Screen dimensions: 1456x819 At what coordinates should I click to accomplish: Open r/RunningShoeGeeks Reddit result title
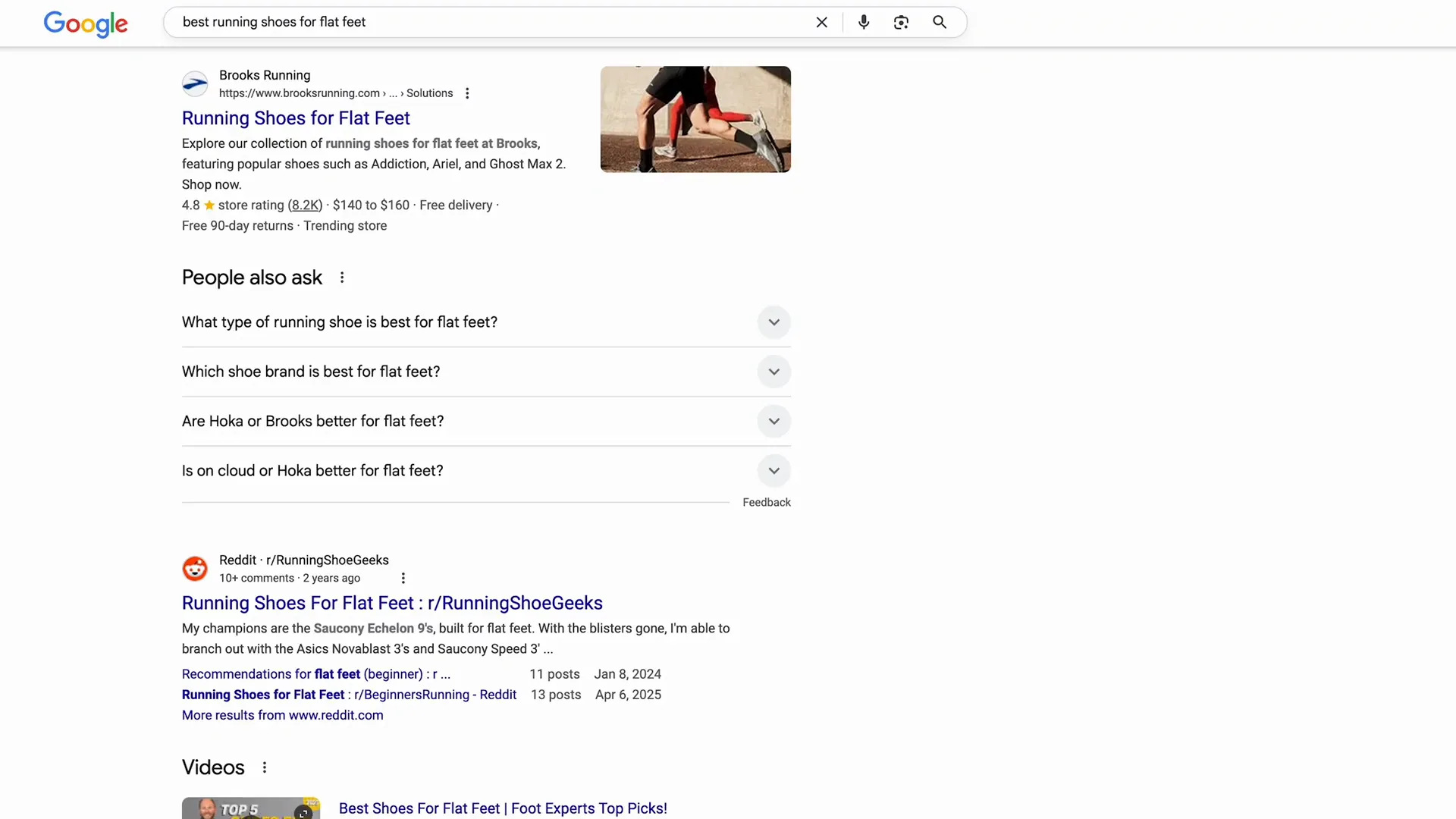click(x=392, y=603)
